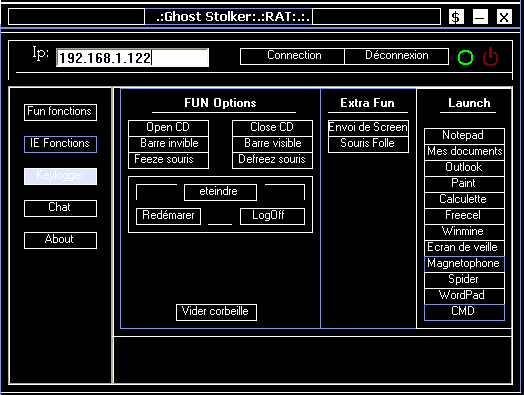Click the red power icon
This screenshot has width=524, height=395.
tap(490, 56)
